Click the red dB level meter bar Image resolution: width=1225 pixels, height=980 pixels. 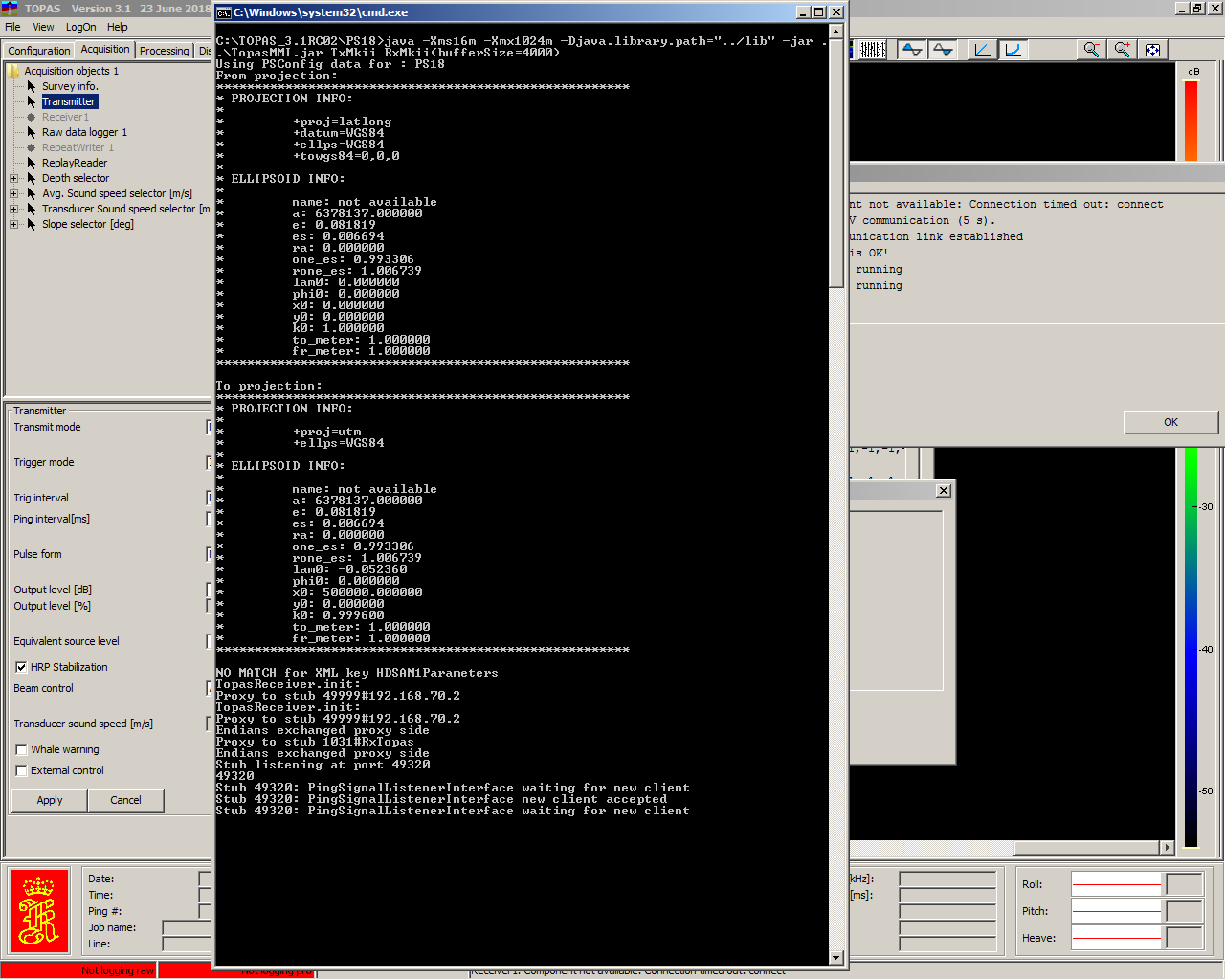point(1192,121)
